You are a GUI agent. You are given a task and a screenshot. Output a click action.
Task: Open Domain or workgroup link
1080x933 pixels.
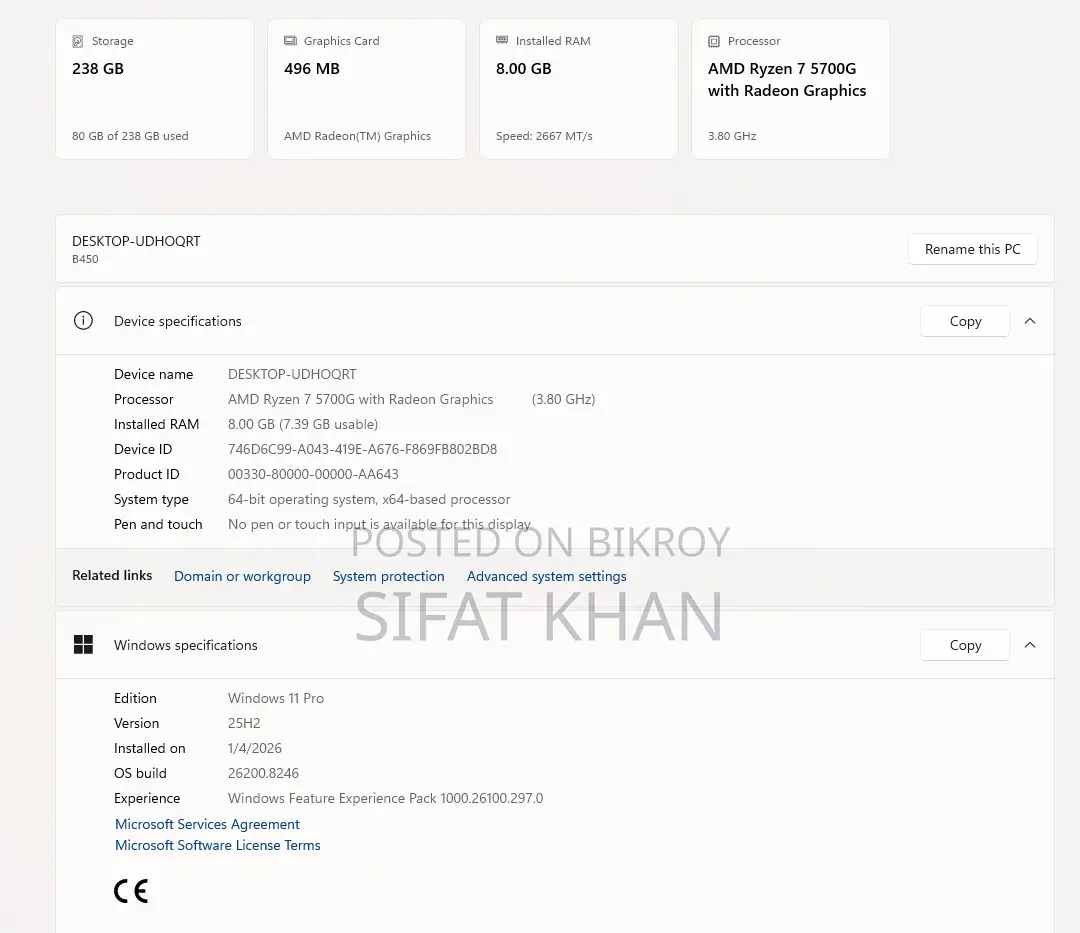(x=242, y=576)
